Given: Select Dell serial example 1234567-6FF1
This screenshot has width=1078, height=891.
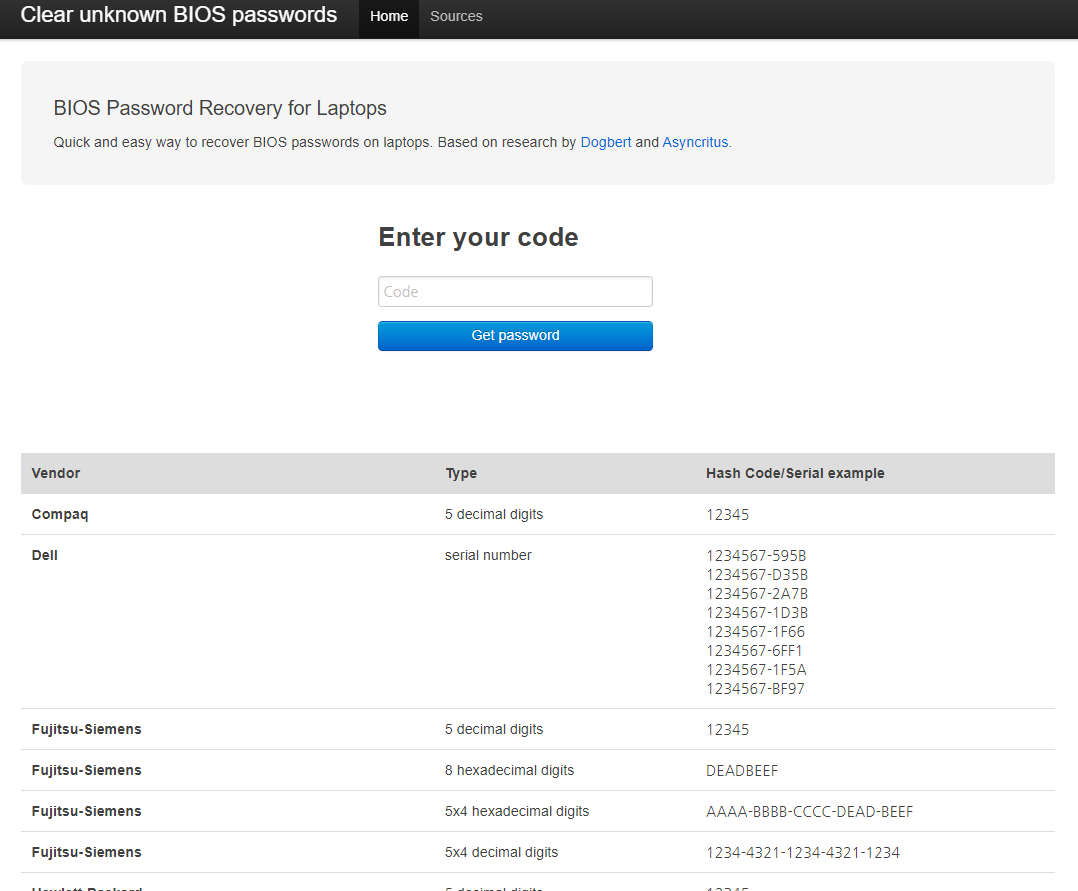Looking at the screenshot, I should pyautogui.click(x=754, y=651).
